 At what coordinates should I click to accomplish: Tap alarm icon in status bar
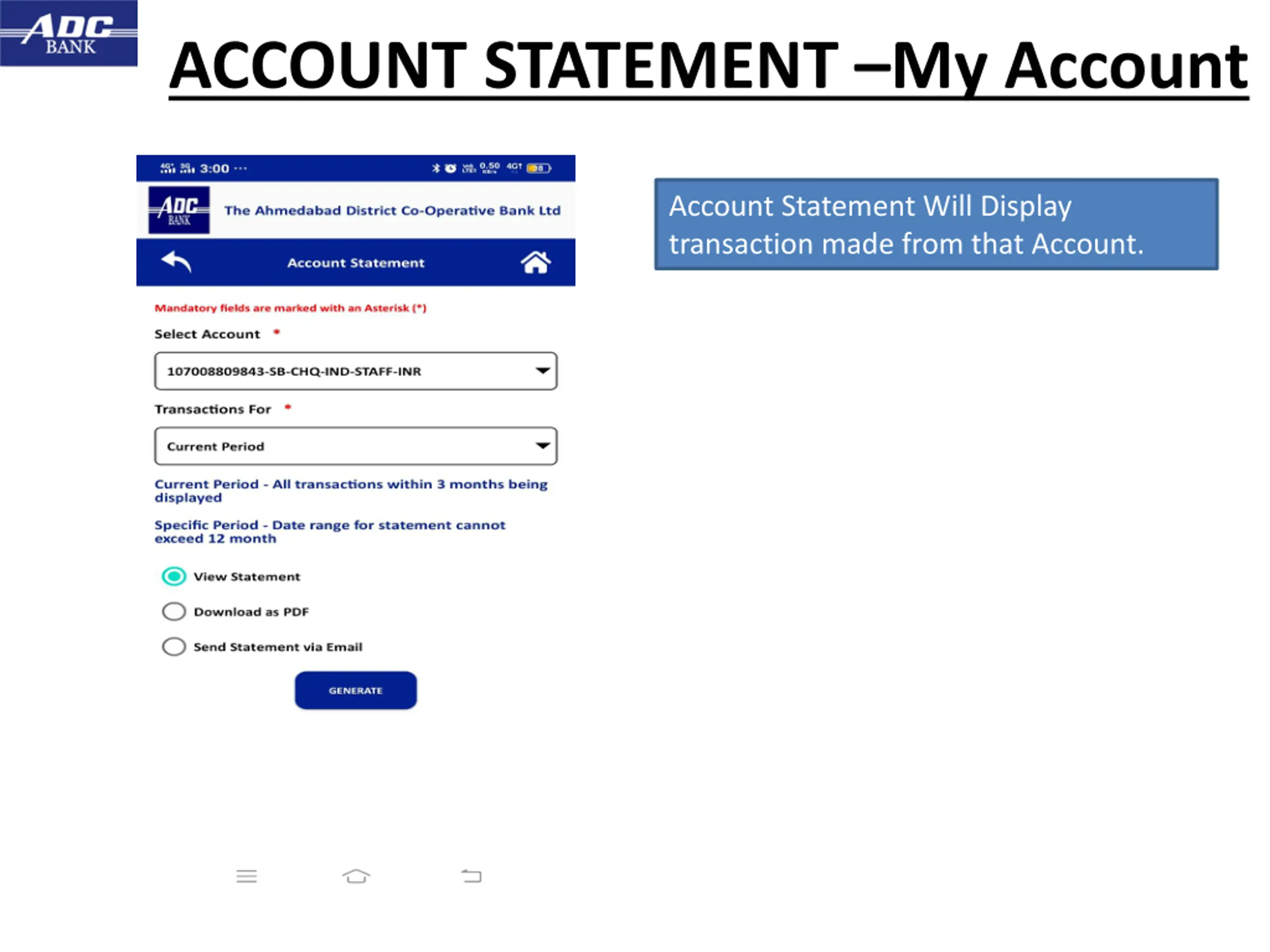(x=450, y=168)
